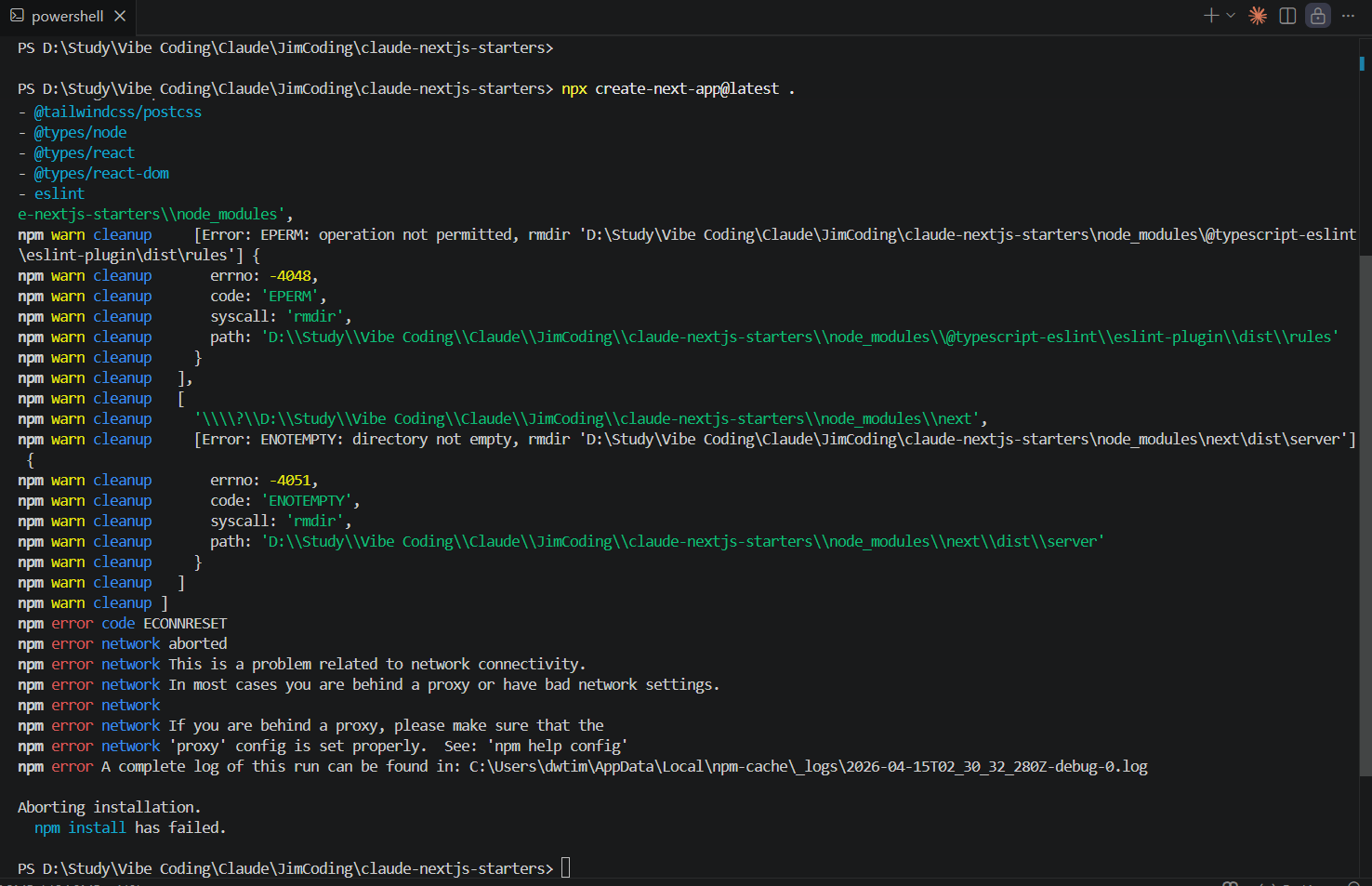Viewport: 1372px width, 886px height.
Task: Click the ECONNRESET error code text
Action: click(x=185, y=624)
